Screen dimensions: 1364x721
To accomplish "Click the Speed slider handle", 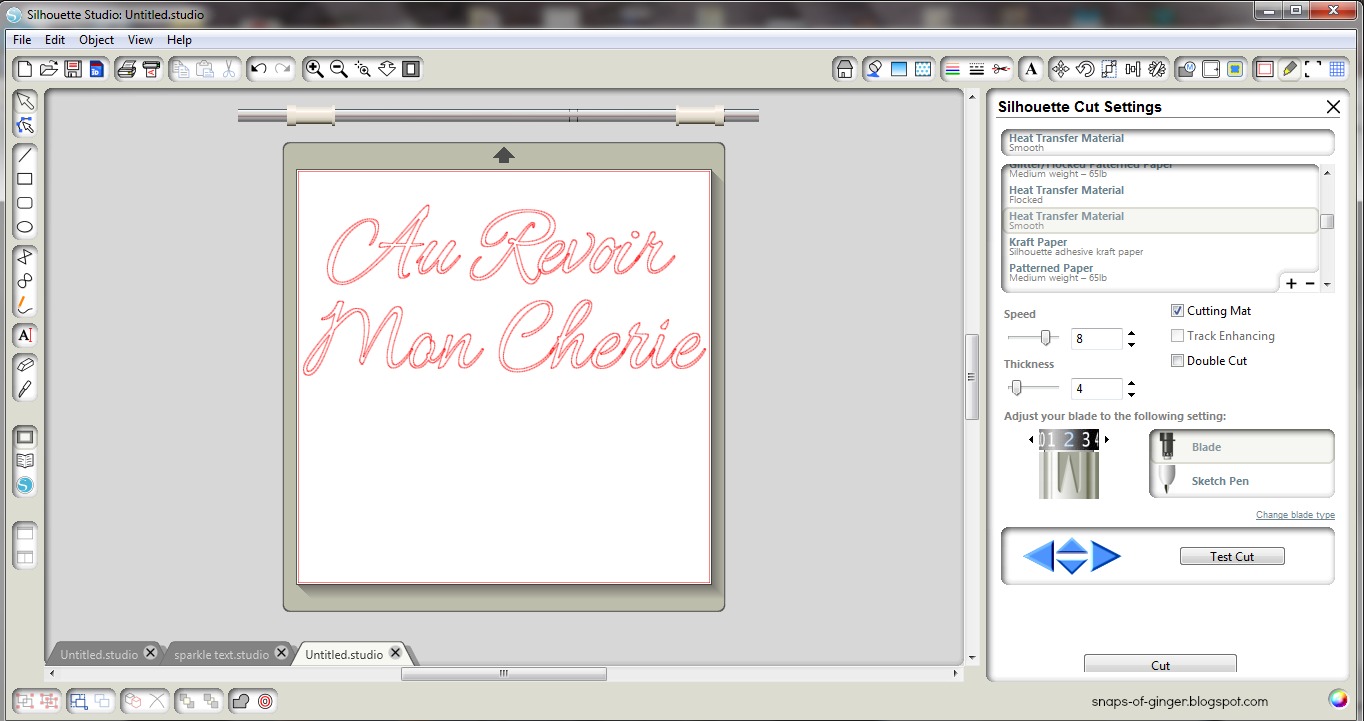I will coord(1046,338).
